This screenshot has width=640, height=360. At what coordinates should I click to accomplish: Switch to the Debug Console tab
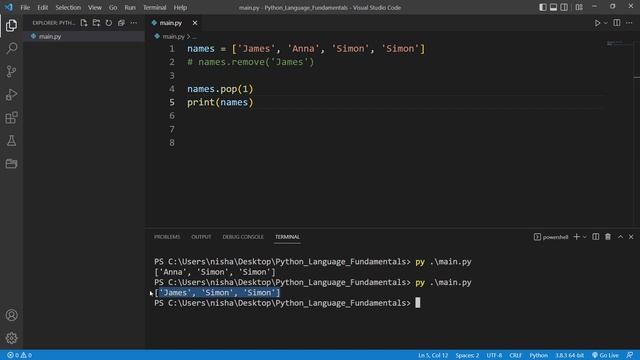point(243,237)
